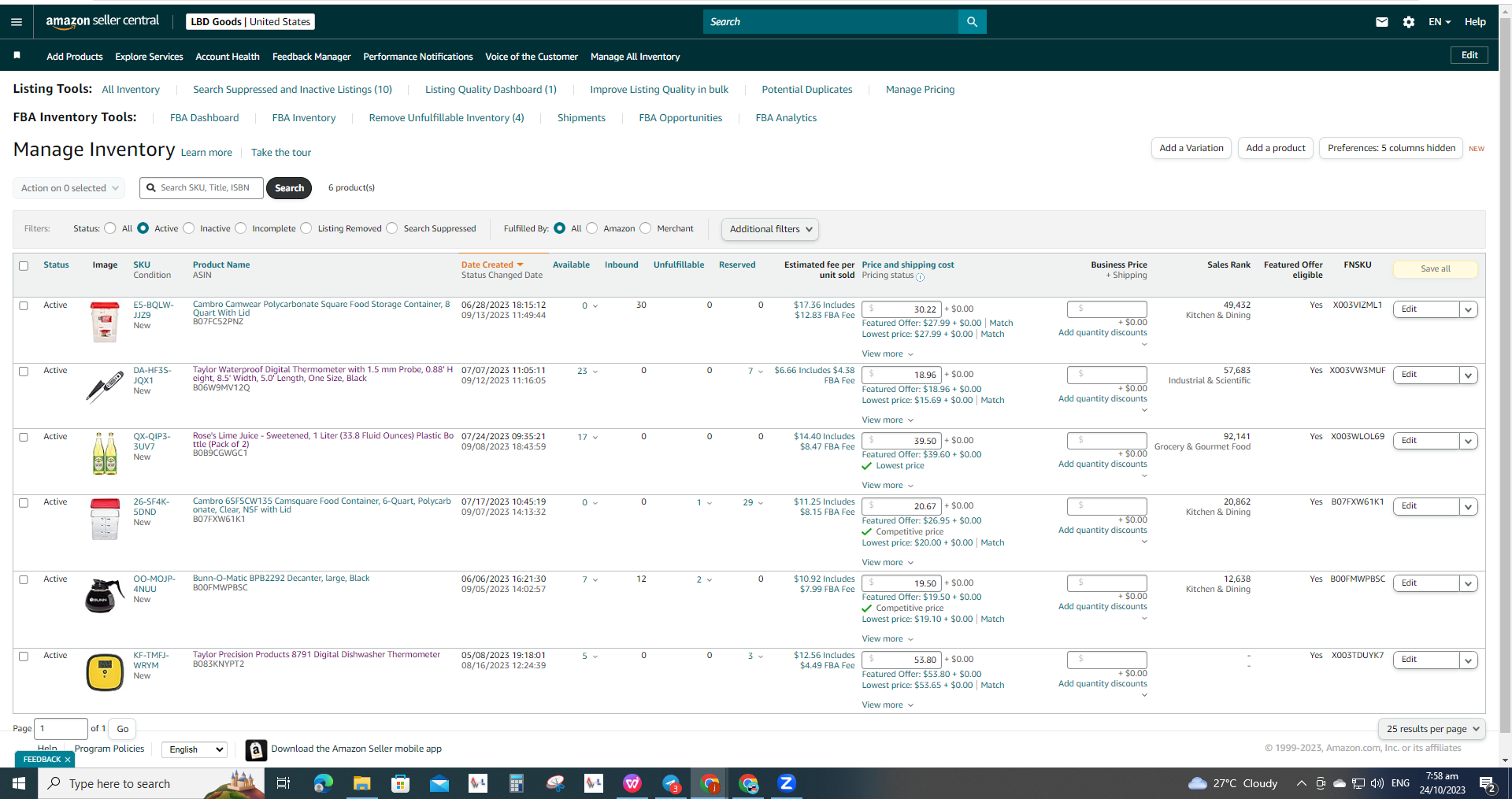This screenshot has width=1512, height=799.
Task: Open the Zoom app from taskbar
Action: point(787,783)
